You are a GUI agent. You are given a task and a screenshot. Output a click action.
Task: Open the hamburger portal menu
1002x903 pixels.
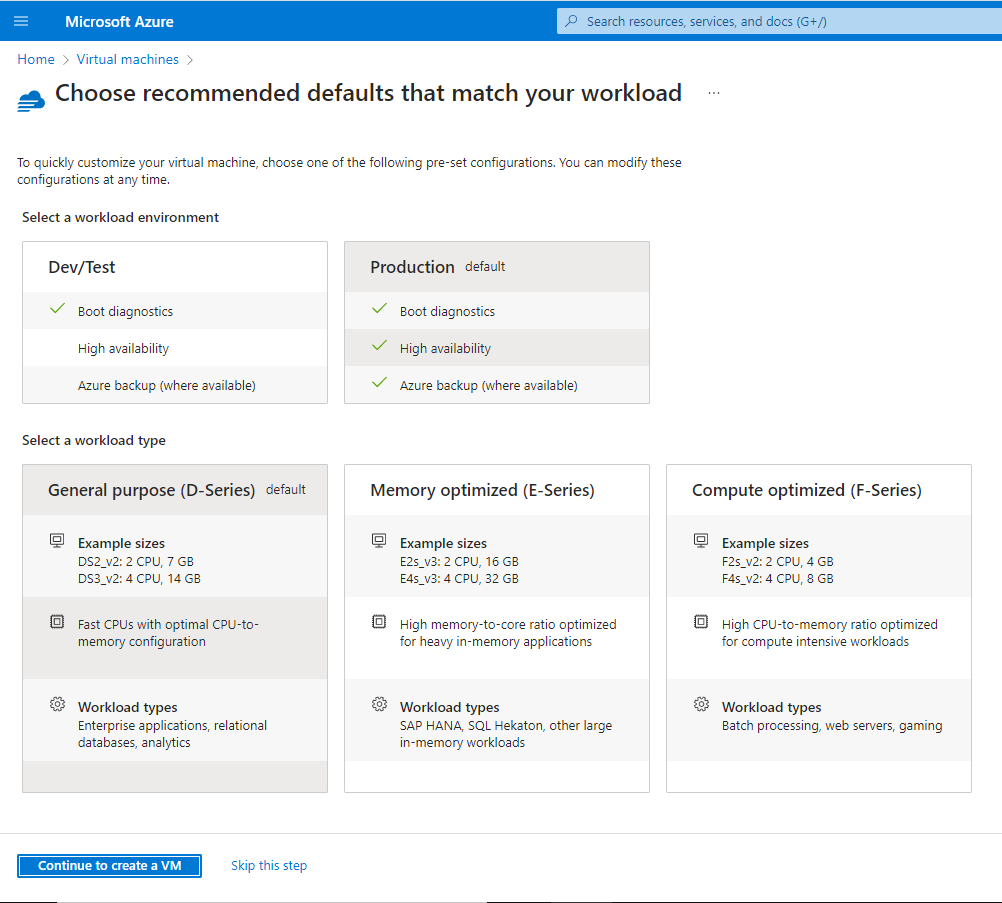pyautogui.click(x=21, y=21)
